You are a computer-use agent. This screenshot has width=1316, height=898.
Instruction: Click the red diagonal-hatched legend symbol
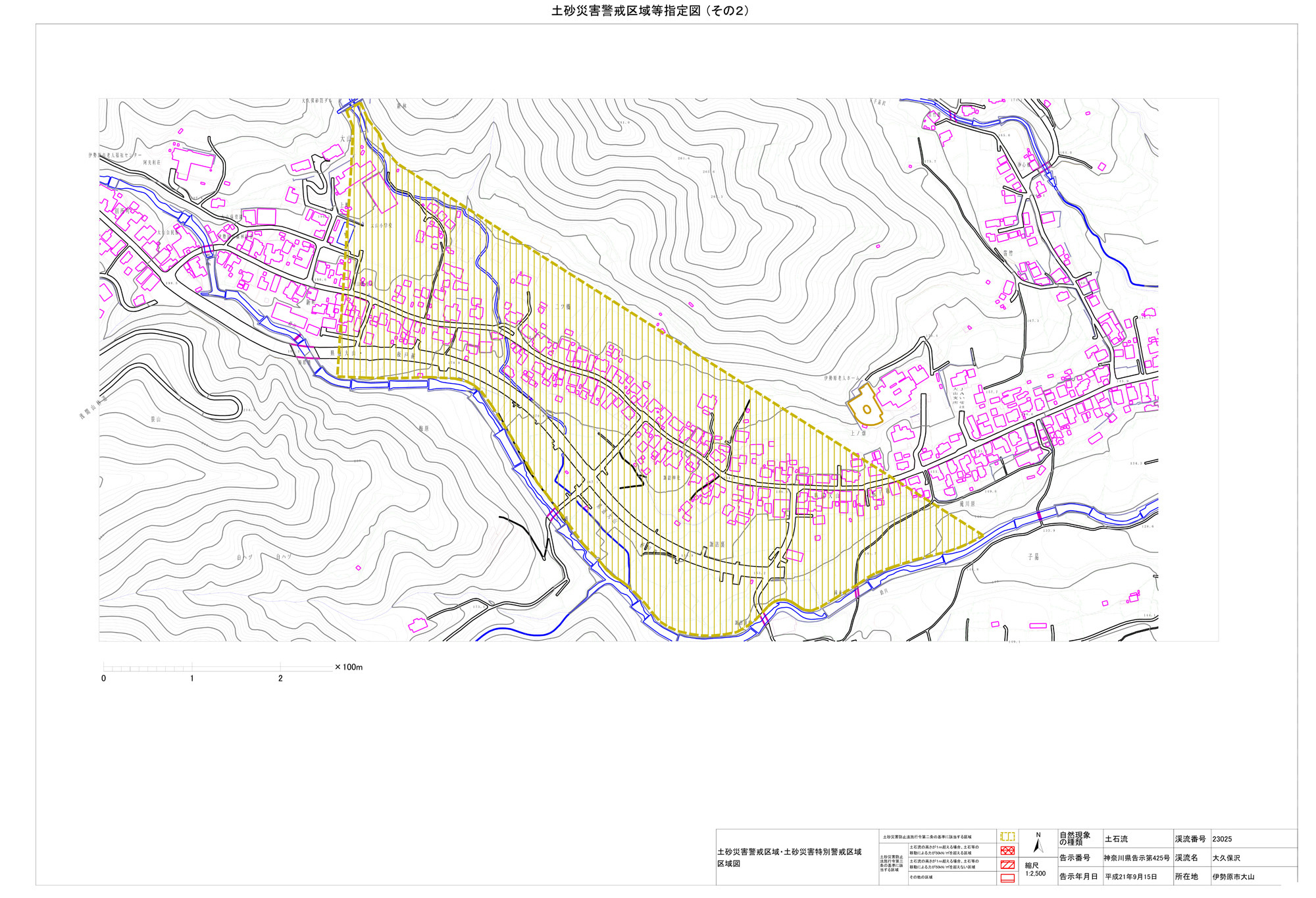coord(1007,864)
